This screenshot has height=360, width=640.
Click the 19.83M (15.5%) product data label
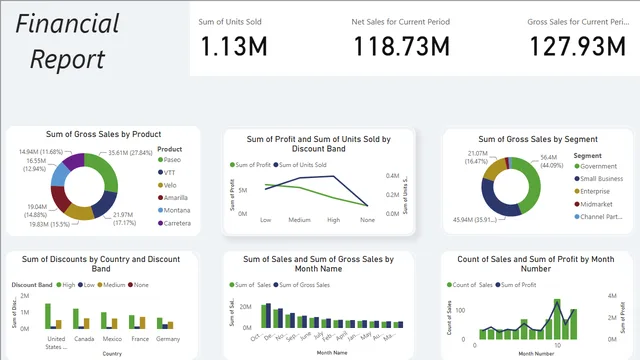click(x=49, y=224)
